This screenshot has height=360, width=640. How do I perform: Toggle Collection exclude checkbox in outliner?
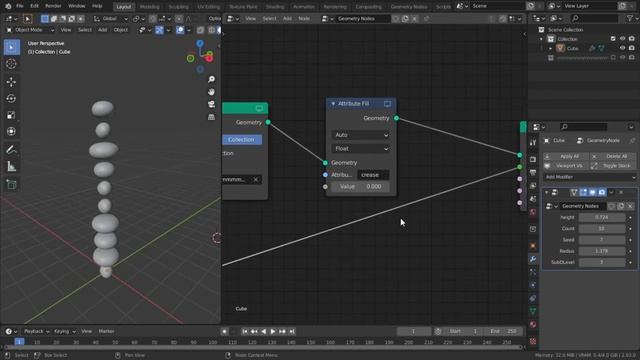coord(613,39)
